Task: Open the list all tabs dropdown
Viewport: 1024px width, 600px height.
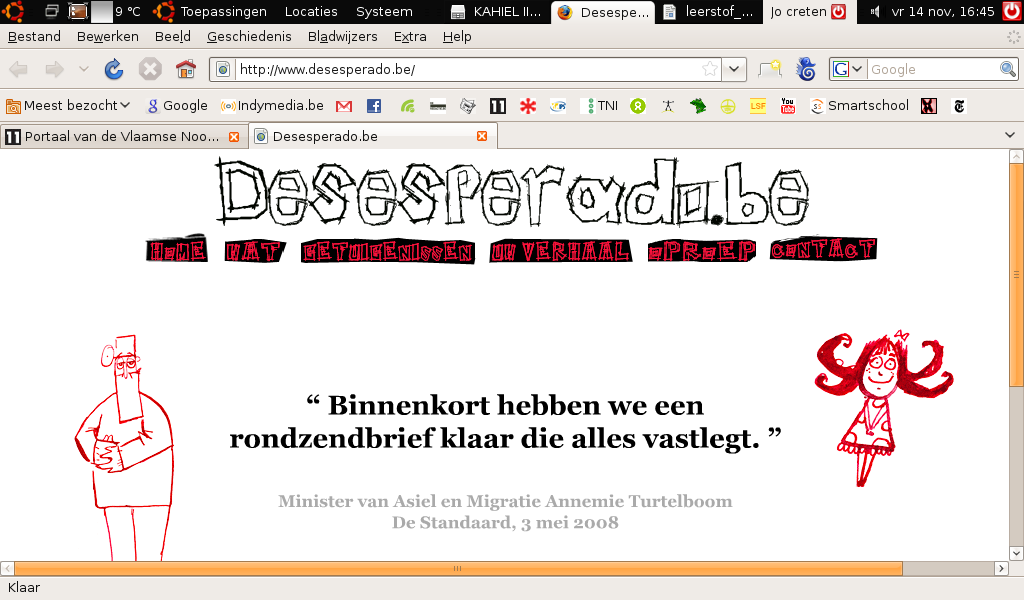Action: pos(1010,135)
